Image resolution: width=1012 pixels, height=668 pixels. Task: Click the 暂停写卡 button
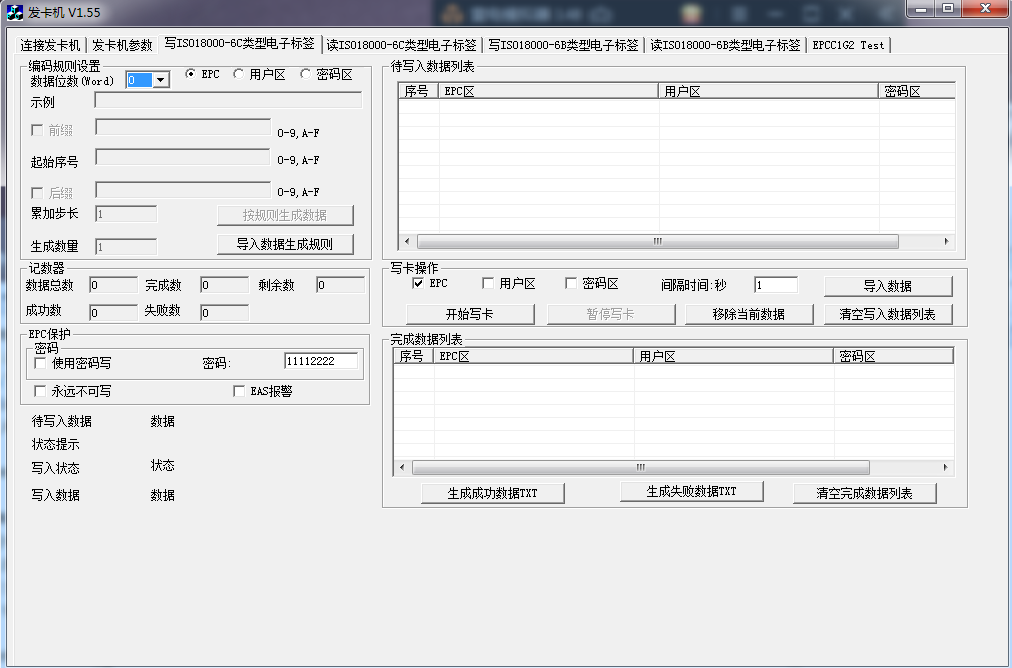[x=611, y=314]
